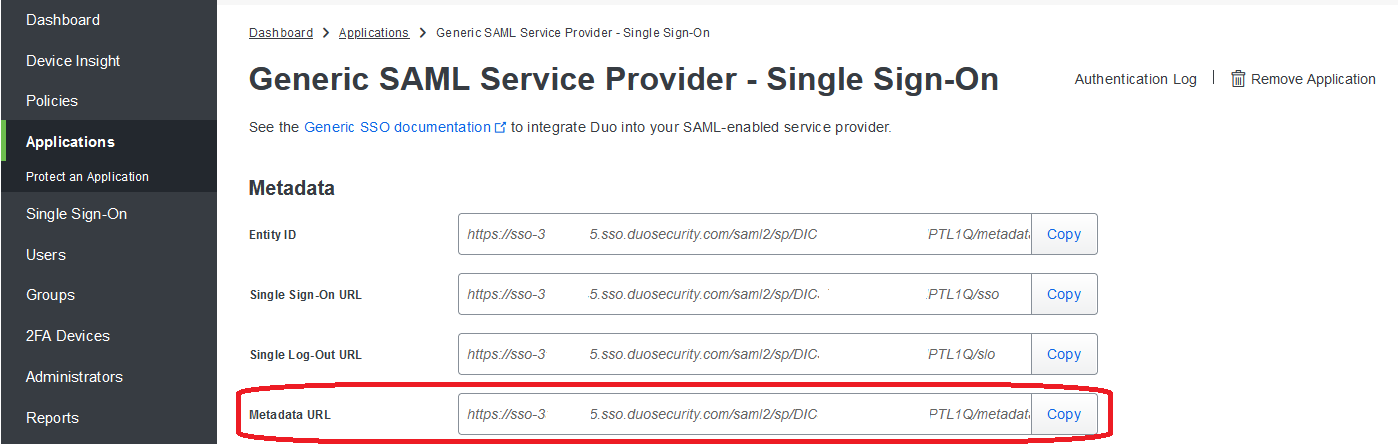Click the external link icon after Generic SSO documentation
The height and width of the screenshot is (444, 1398).
click(501, 128)
